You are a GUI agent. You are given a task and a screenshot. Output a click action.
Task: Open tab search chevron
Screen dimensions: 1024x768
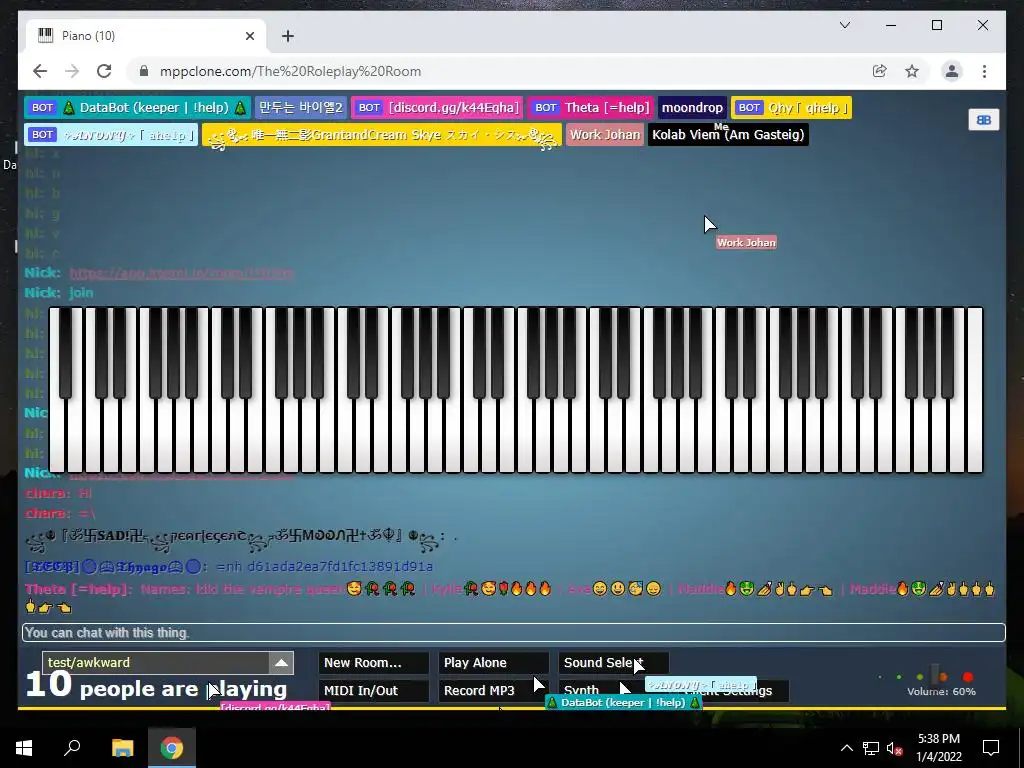(x=845, y=25)
